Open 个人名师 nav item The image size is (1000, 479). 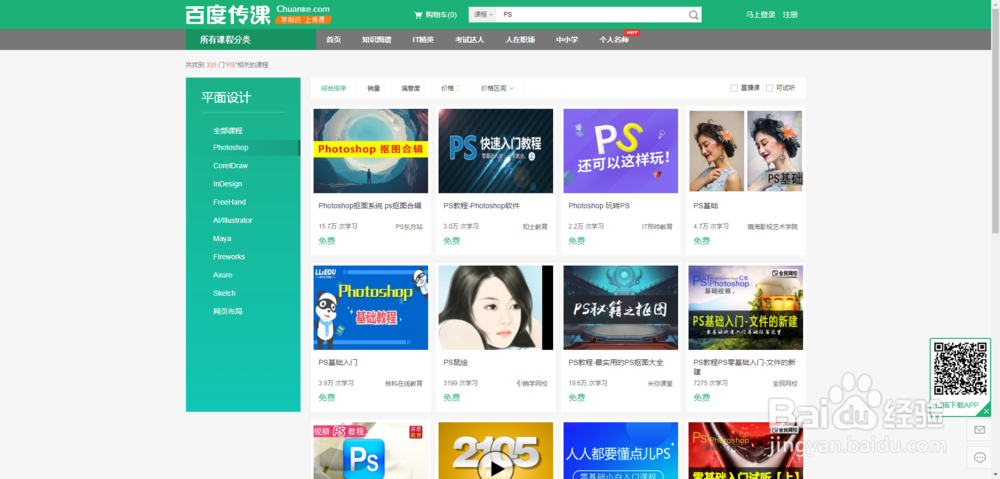pyautogui.click(x=614, y=40)
